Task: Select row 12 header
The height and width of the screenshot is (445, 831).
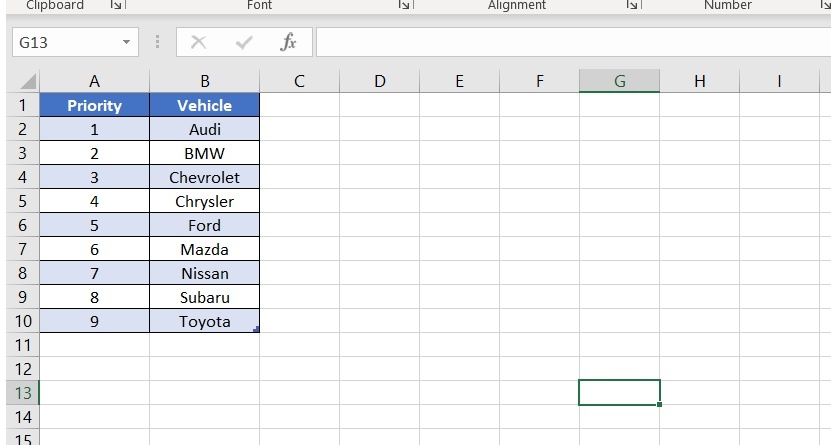Action: tap(22, 369)
